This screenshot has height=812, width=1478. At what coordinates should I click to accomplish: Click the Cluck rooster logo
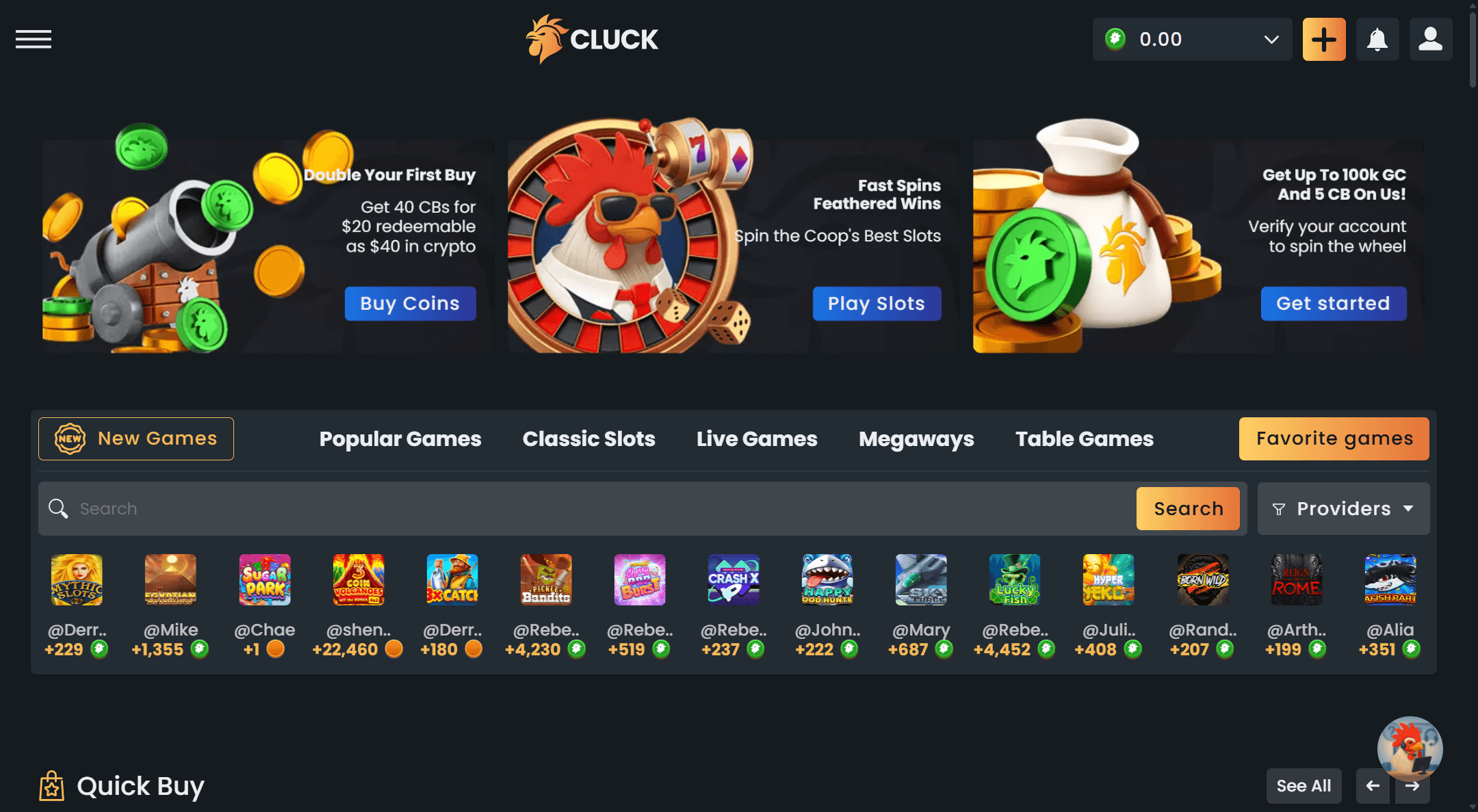(592, 39)
